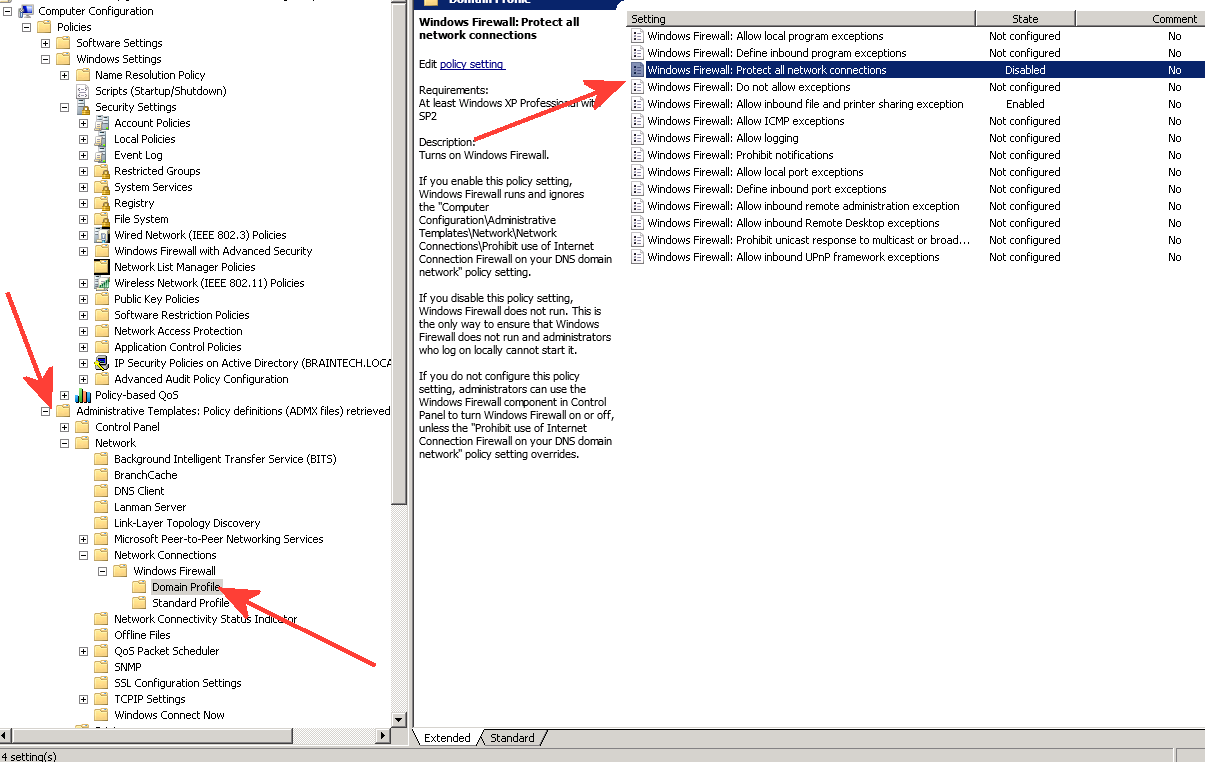Click the File System folder icon

(x=101, y=219)
